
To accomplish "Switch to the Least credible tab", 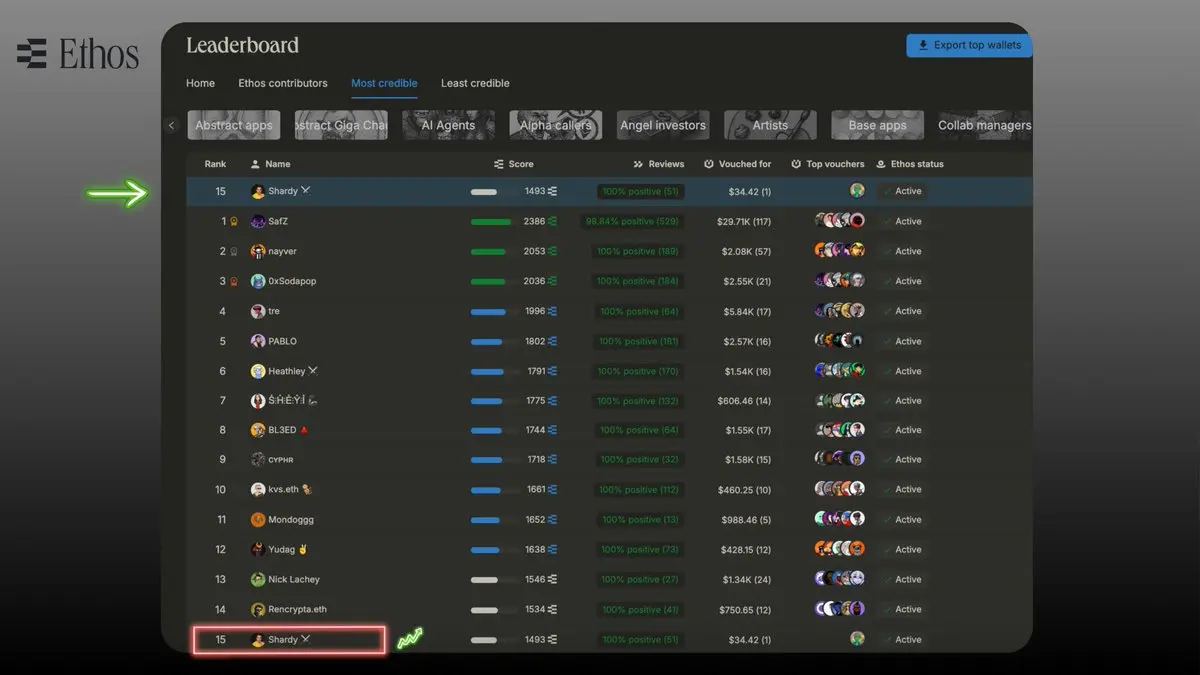I will 475,83.
